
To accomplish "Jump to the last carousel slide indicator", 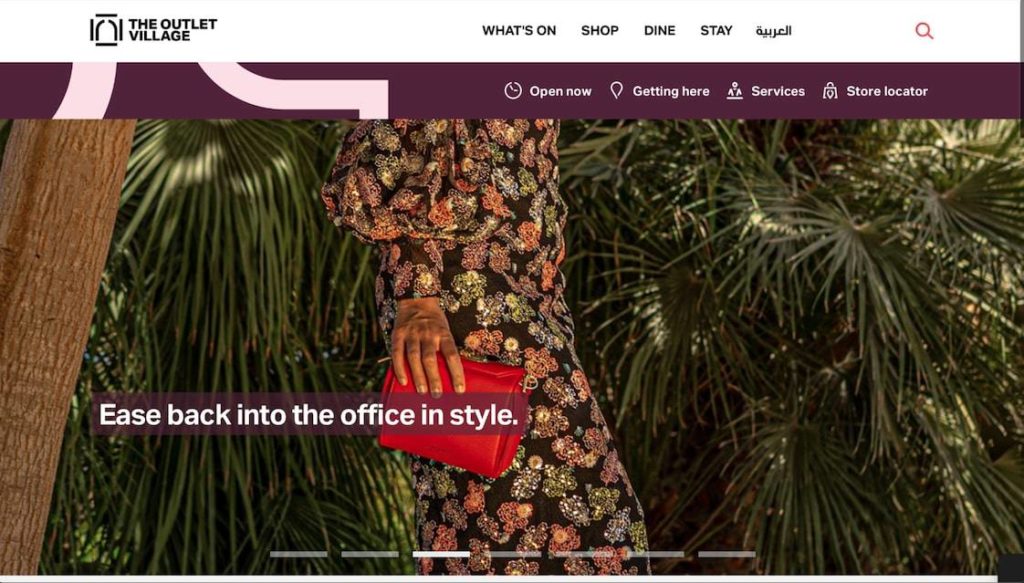I will click(727, 554).
